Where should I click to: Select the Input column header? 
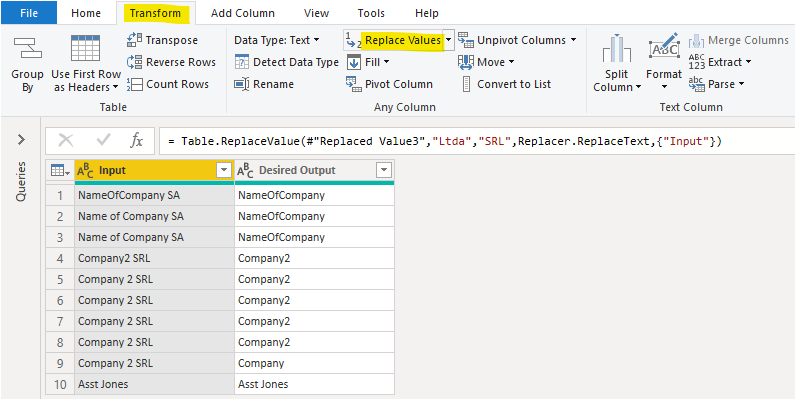tap(154, 171)
